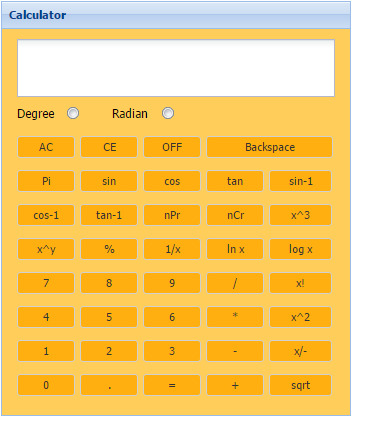
Task: Insert Pi using the Pi button
Action: (46, 181)
